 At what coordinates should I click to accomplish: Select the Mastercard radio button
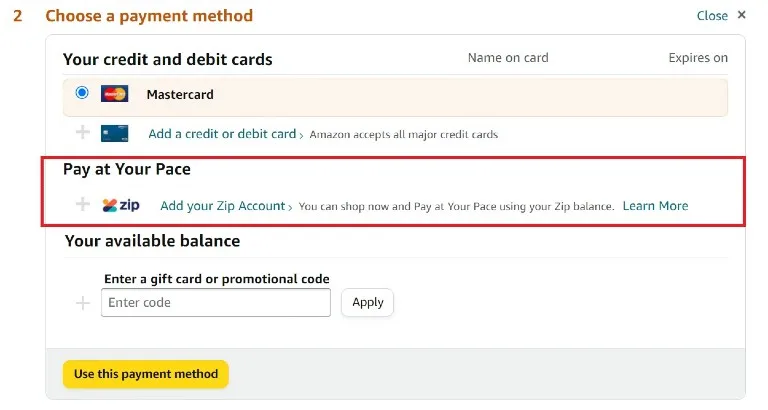point(82,94)
